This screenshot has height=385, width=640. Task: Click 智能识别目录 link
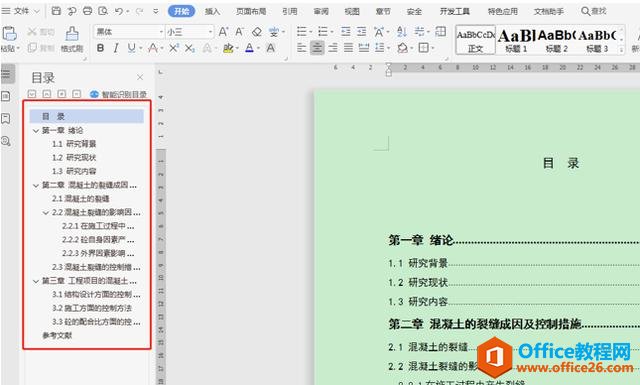(x=118, y=94)
